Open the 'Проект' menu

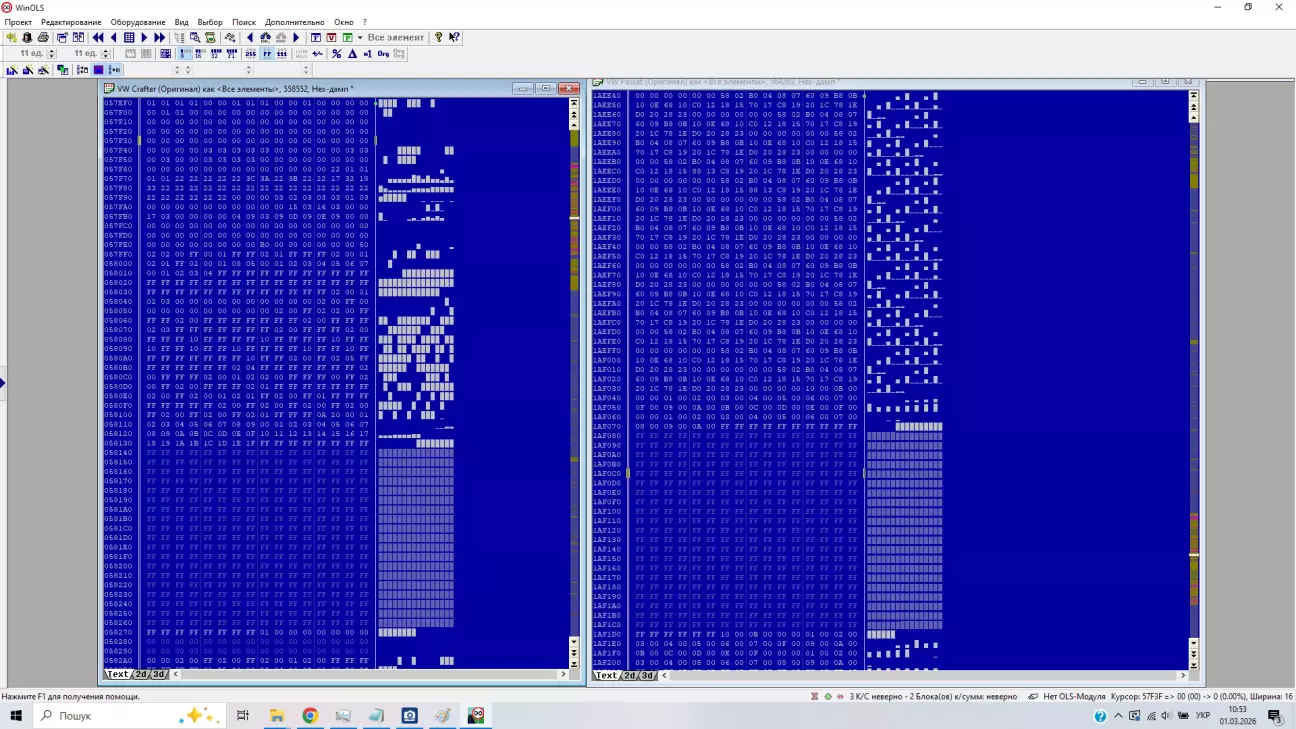coord(18,22)
